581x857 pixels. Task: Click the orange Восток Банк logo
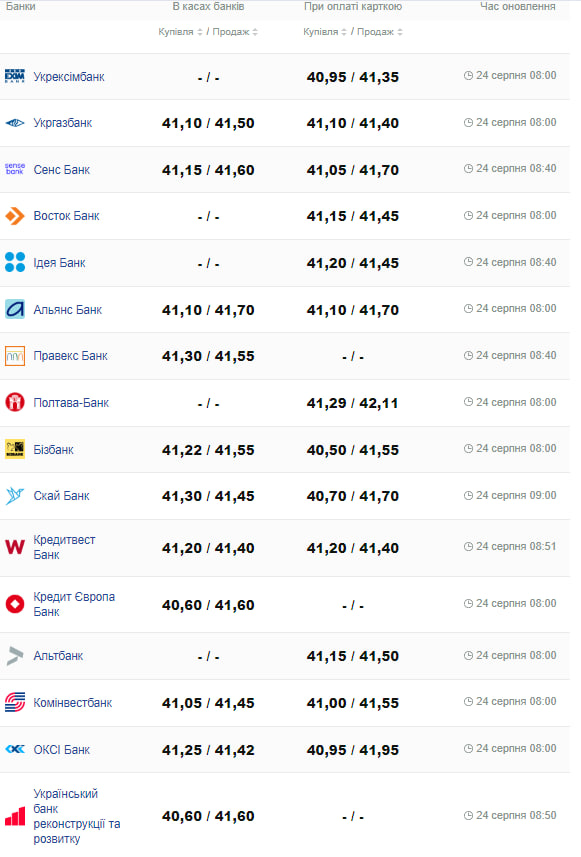point(15,216)
